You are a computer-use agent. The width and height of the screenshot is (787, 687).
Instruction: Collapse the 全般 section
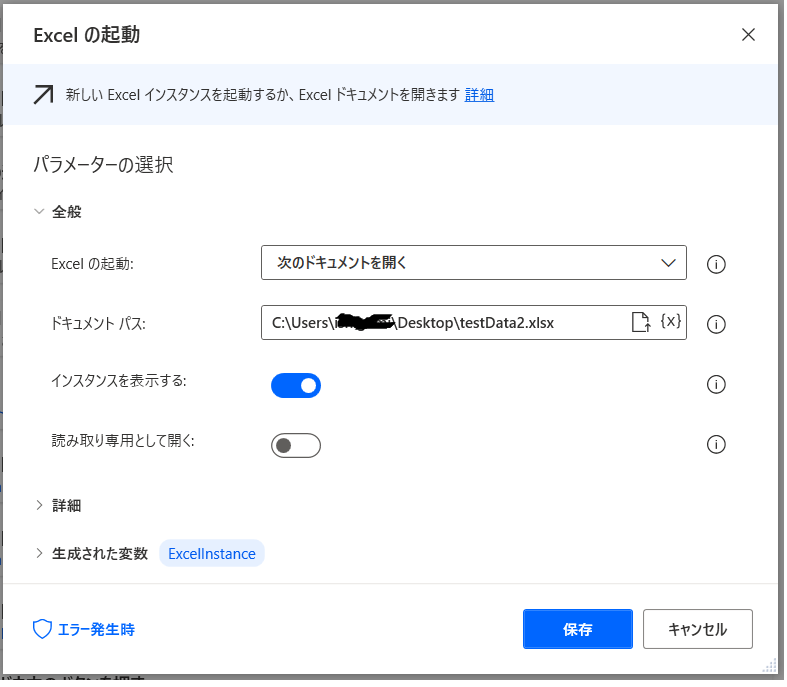coord(40,212)
